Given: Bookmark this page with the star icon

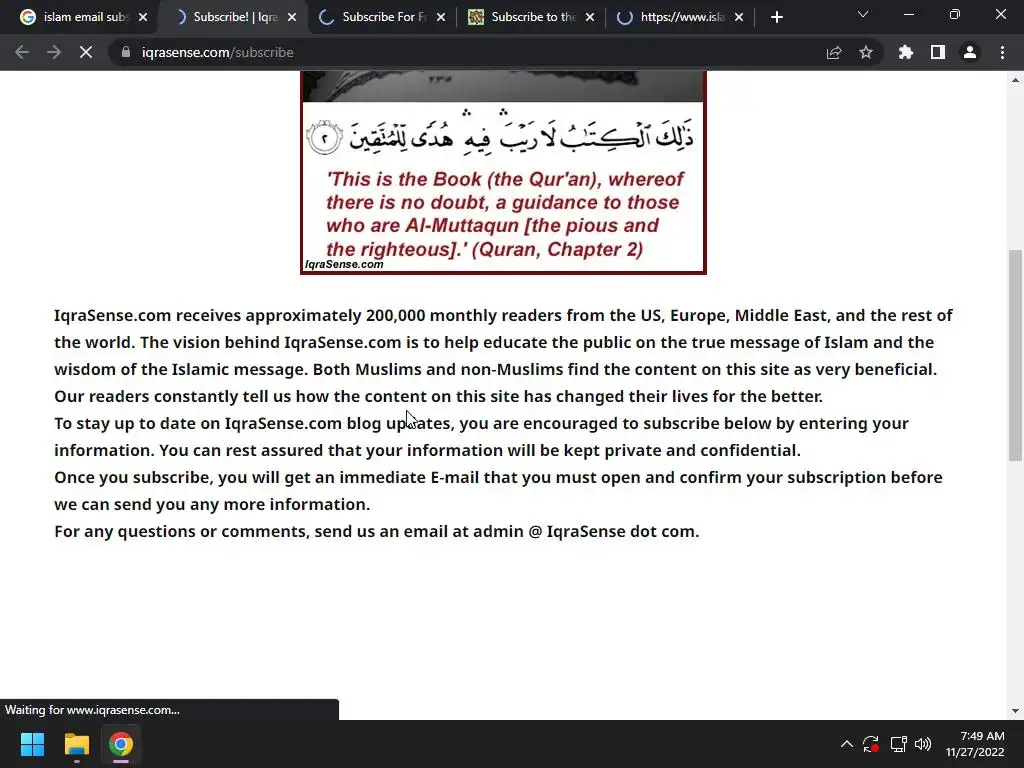Looking at the screenshot, I should coord(866,52).
